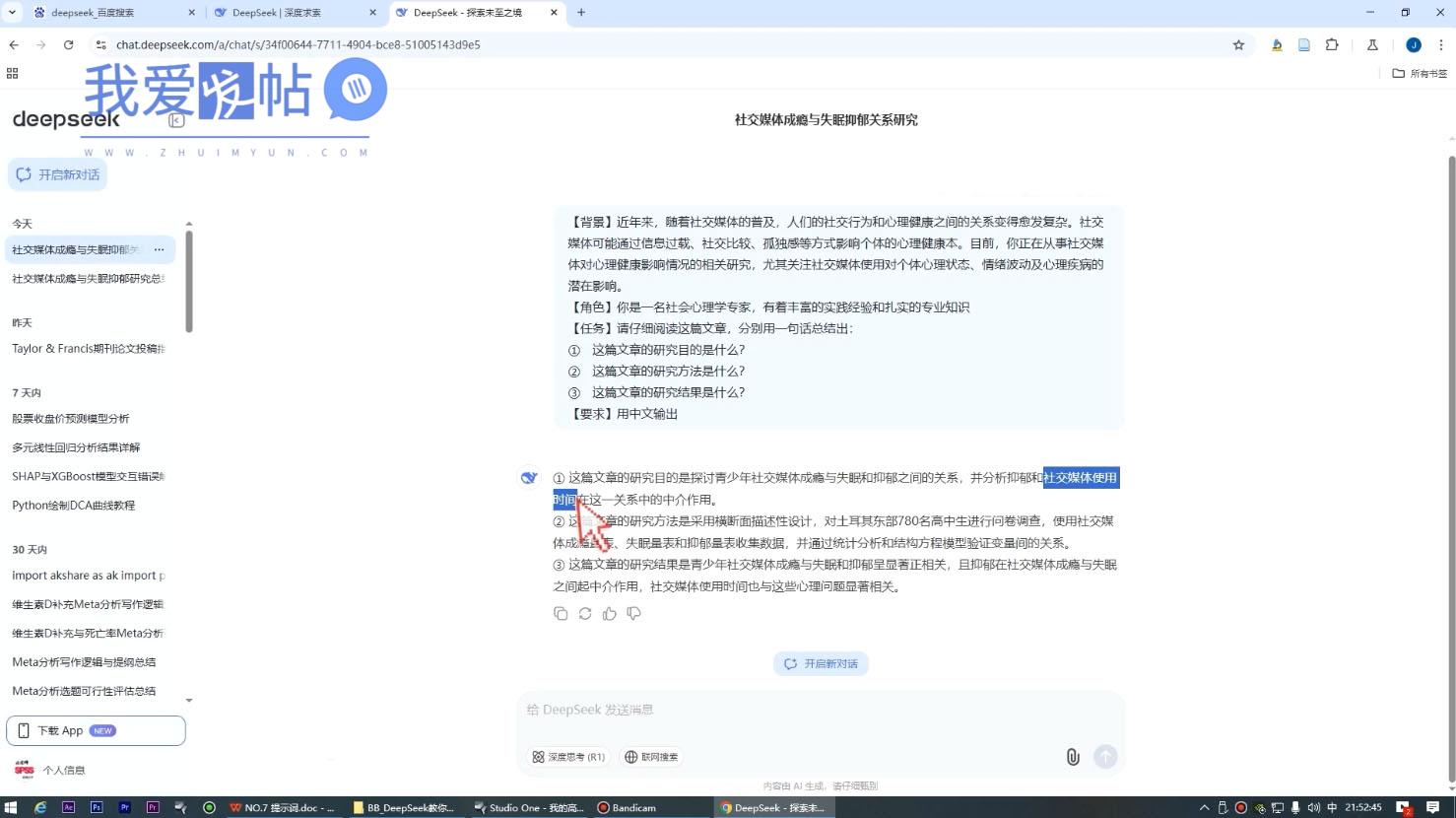
Task: Open the 下载 App button
Action: (96, 730)
